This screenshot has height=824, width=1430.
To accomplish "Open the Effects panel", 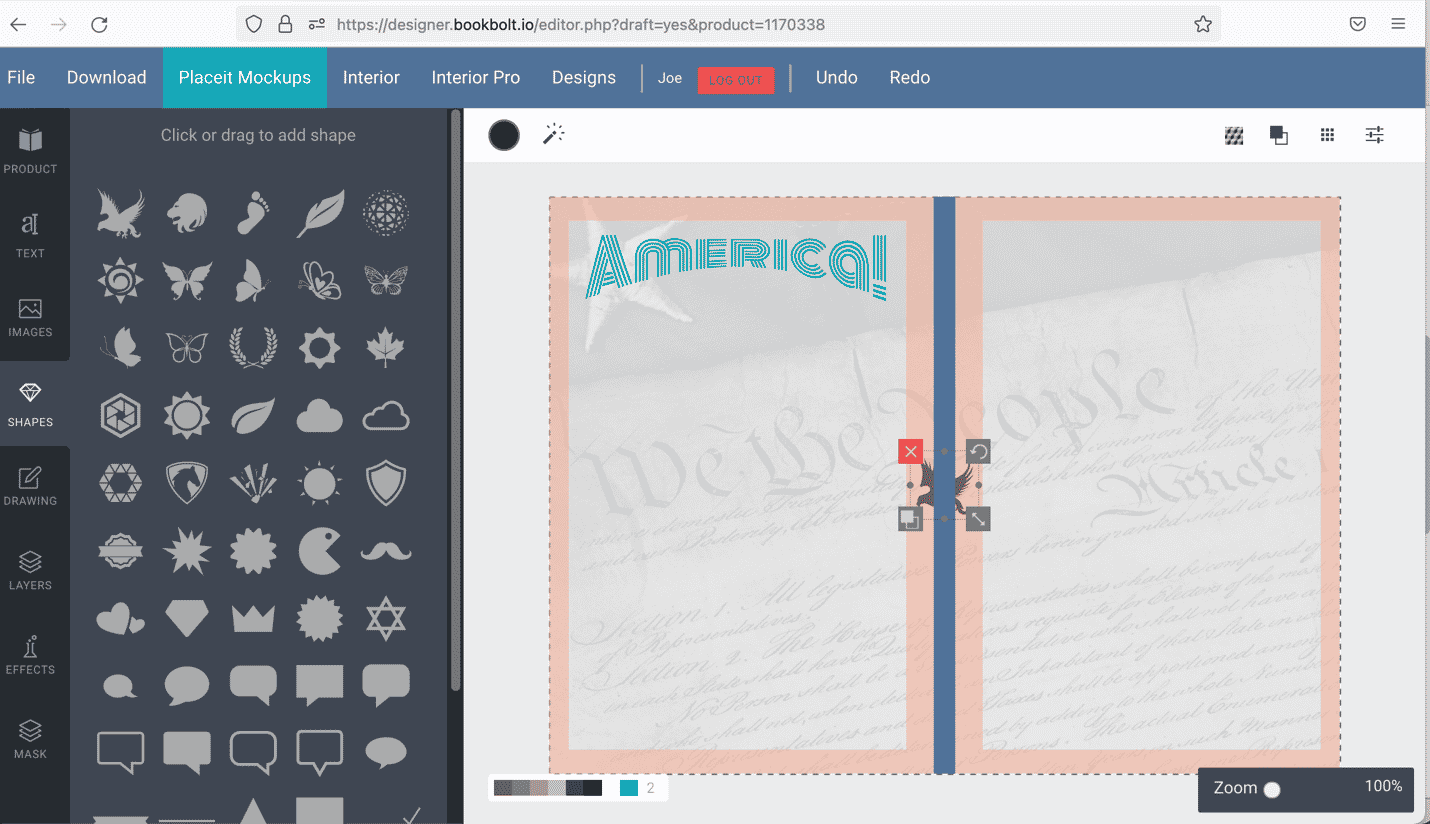I will pos(30,654).
